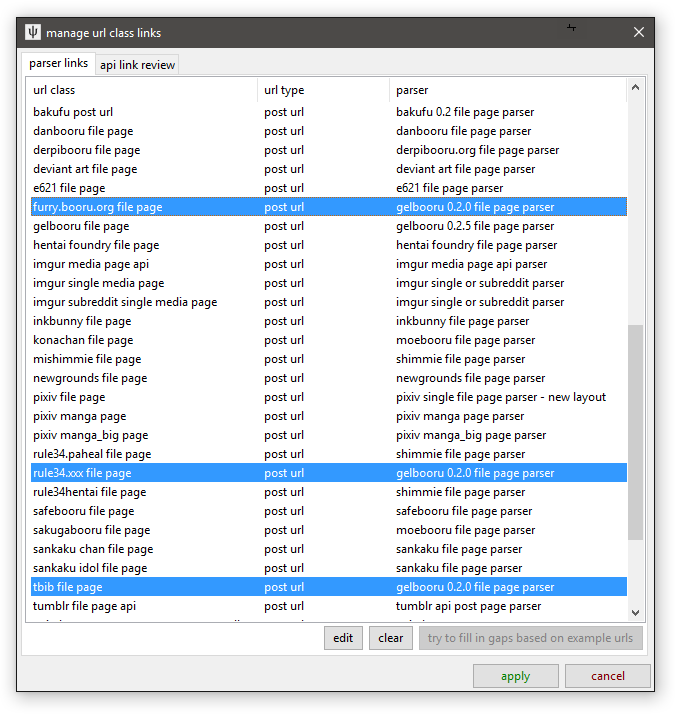The height and width of the screenshot is (715, 675).
Task: Close the manage url class links dialog
Action: 639,32
